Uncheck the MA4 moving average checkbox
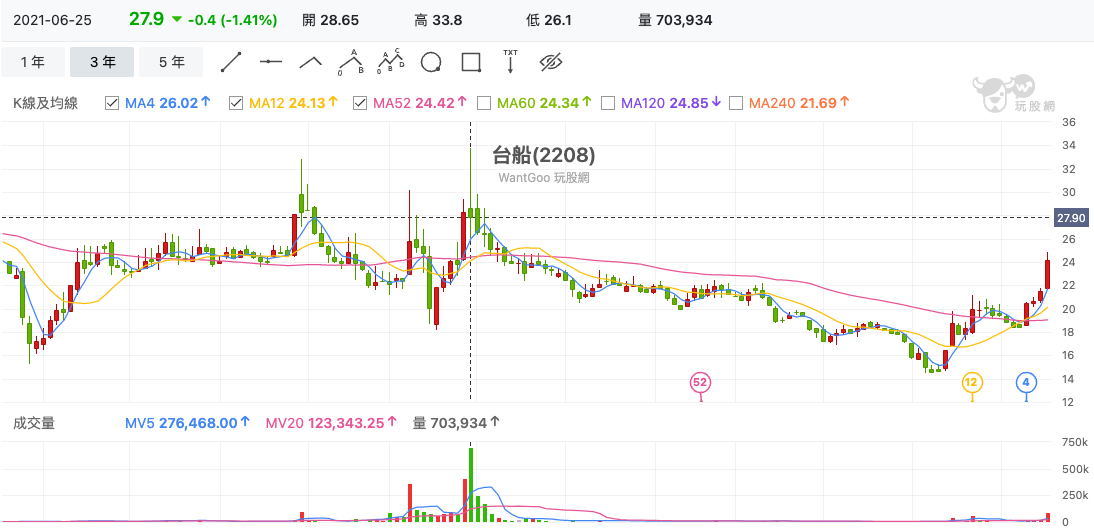The height and width of the screenshot is (532, 1094). tap(112, 103)
